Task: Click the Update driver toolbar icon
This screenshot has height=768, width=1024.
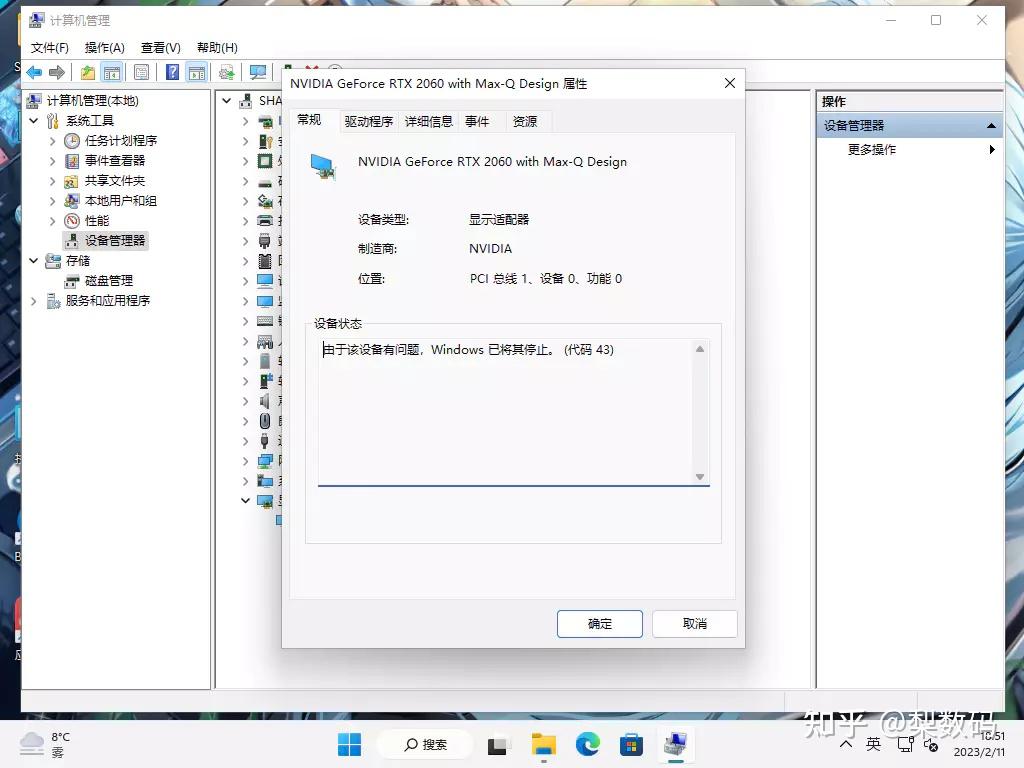Action: pos(227,72)
